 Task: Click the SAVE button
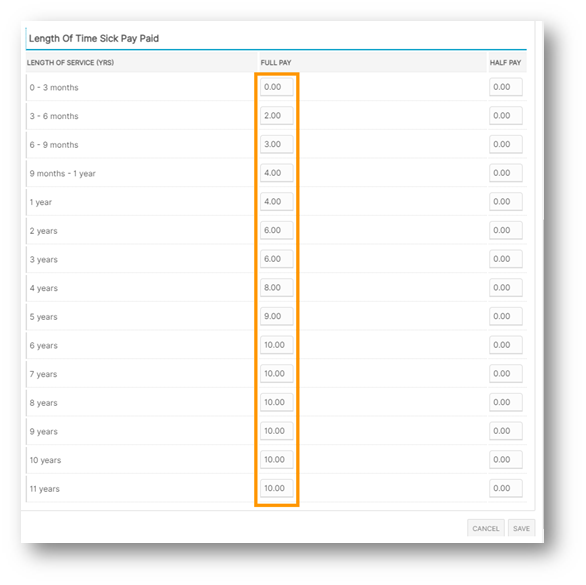coord(521,528)
